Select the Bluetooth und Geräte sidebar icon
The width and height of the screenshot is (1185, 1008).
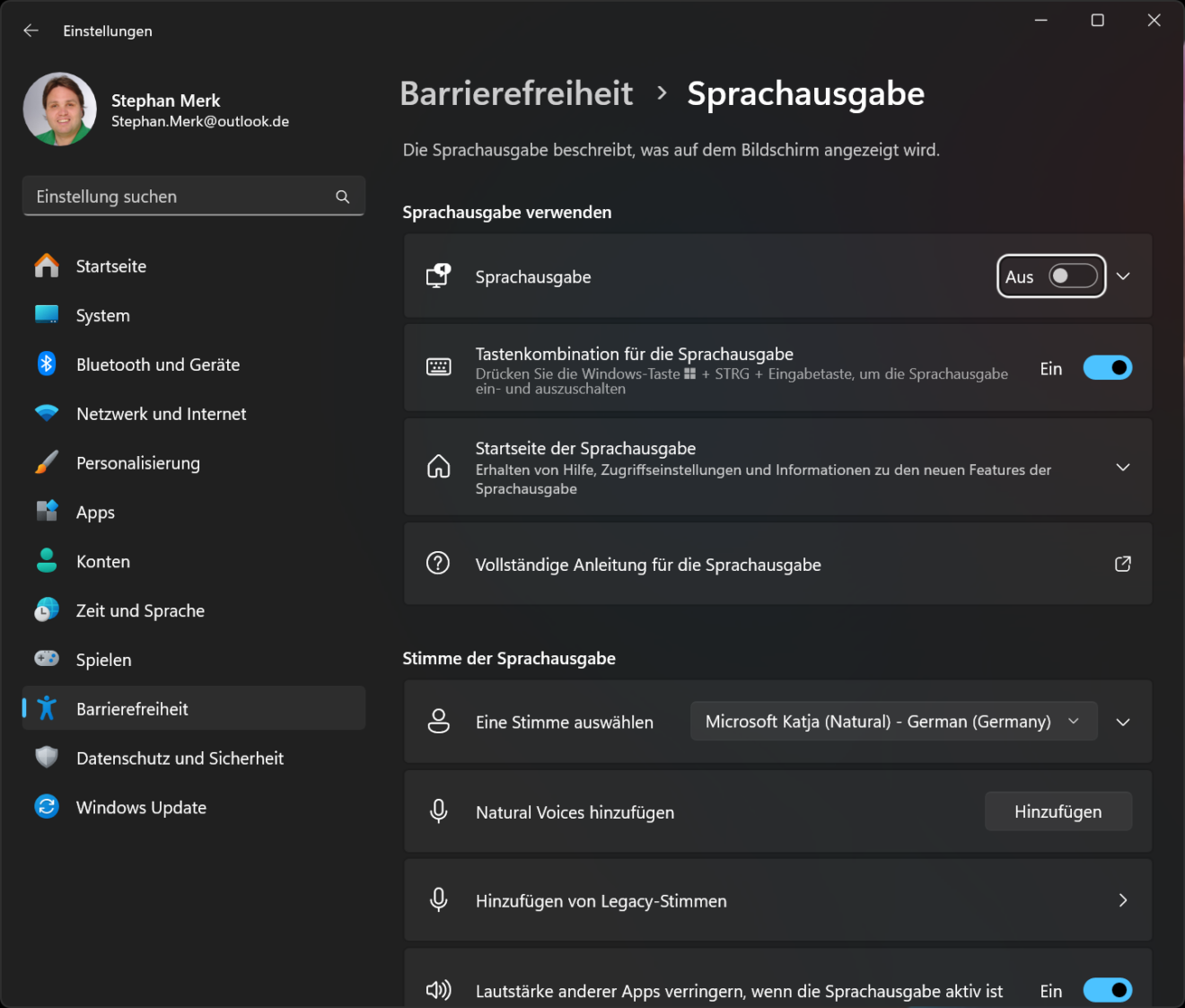46,364
